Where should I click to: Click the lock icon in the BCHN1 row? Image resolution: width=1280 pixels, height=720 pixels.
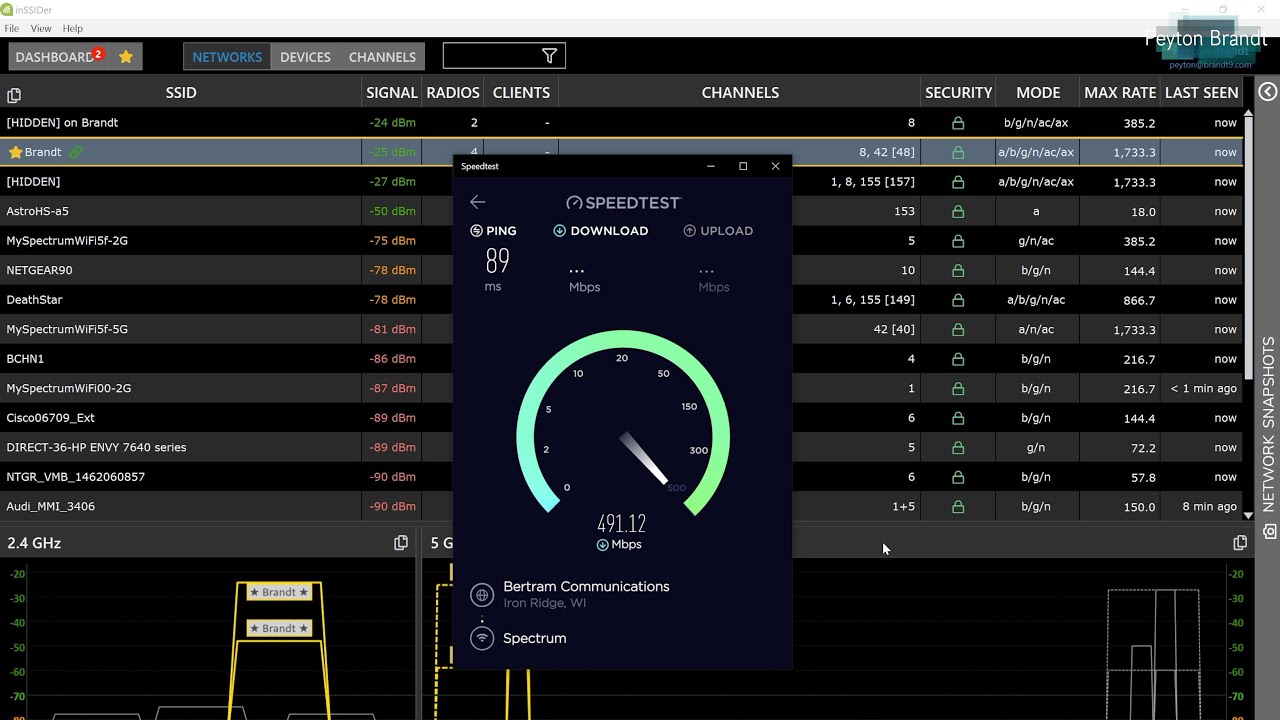tap(958, 359)
